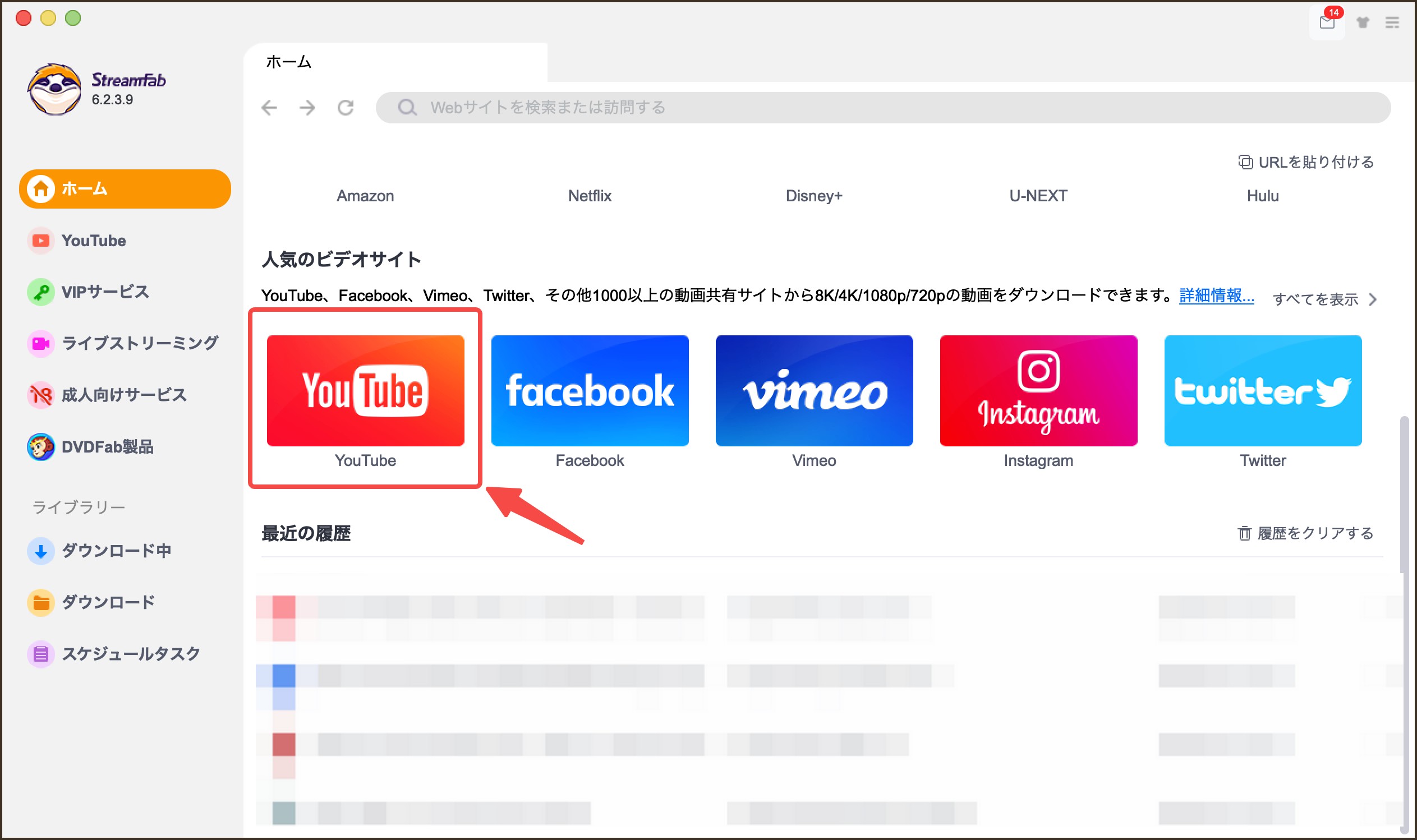Viewport: 1417px width, 840px height.
Task: Show ダウンロード中 downloading list
Action: point(125,551)
